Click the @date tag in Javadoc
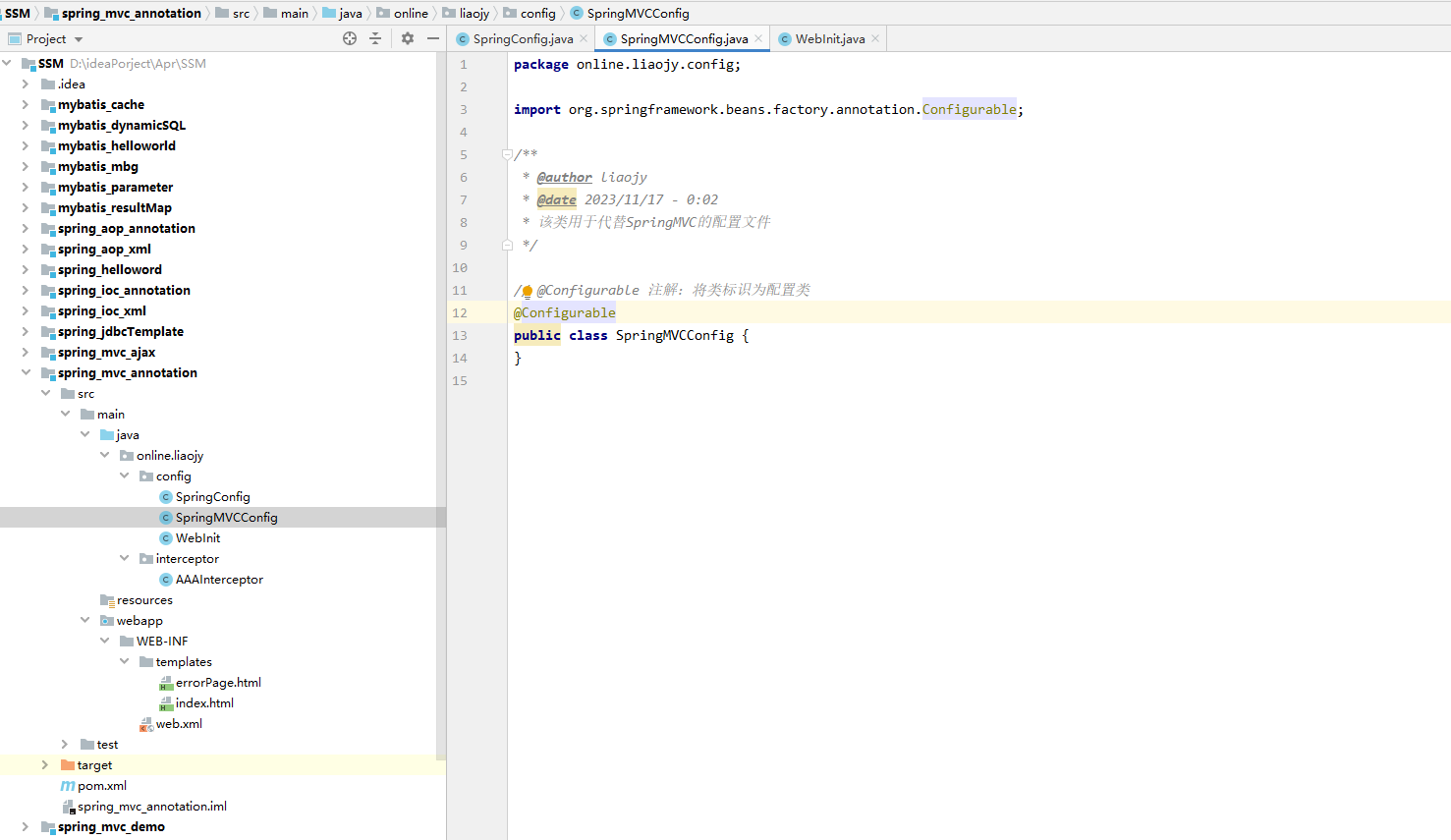This screenshot has width=1451, height=840. 556,199
